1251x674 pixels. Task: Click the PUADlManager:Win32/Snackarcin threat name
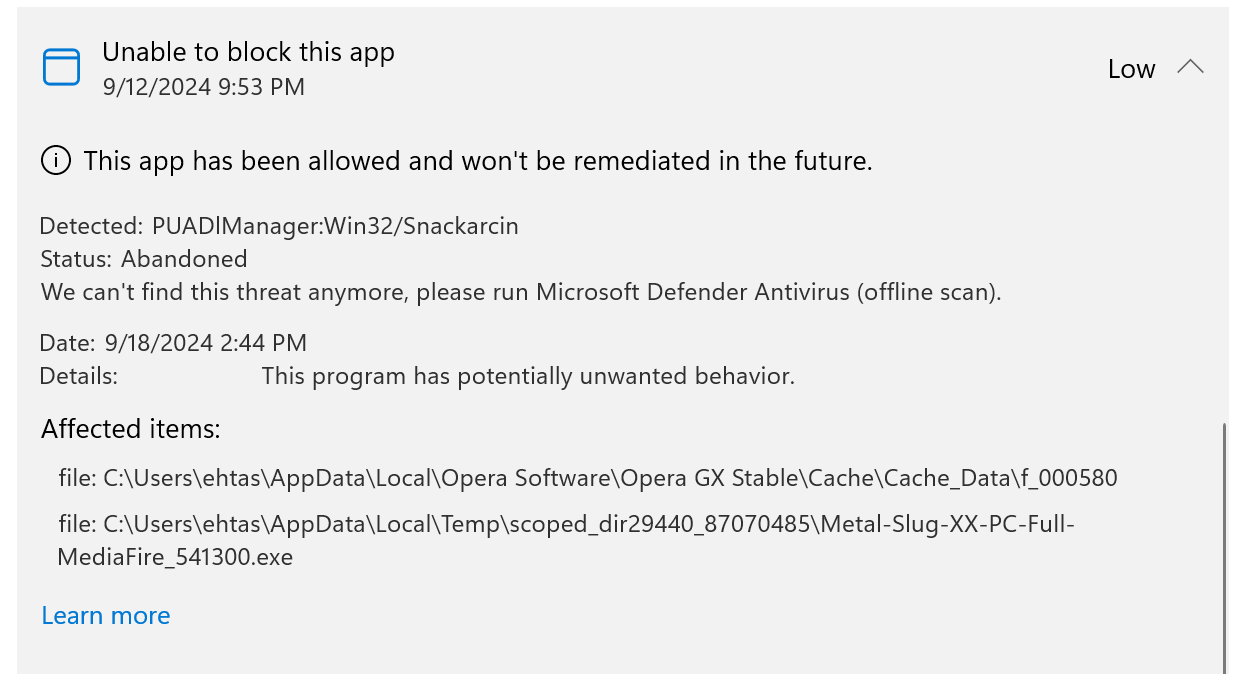pyautogui.click(x=335, y=226)
